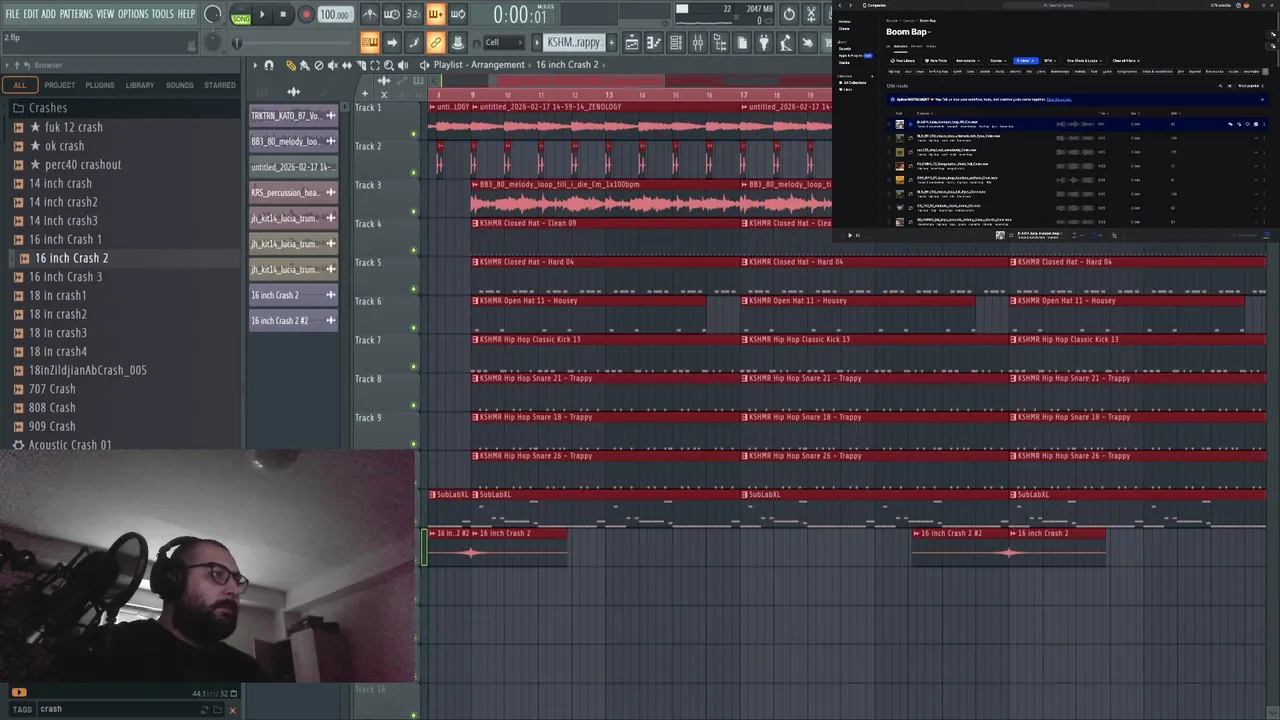
Task: Open the Playlist window icon
Action: 631,42
